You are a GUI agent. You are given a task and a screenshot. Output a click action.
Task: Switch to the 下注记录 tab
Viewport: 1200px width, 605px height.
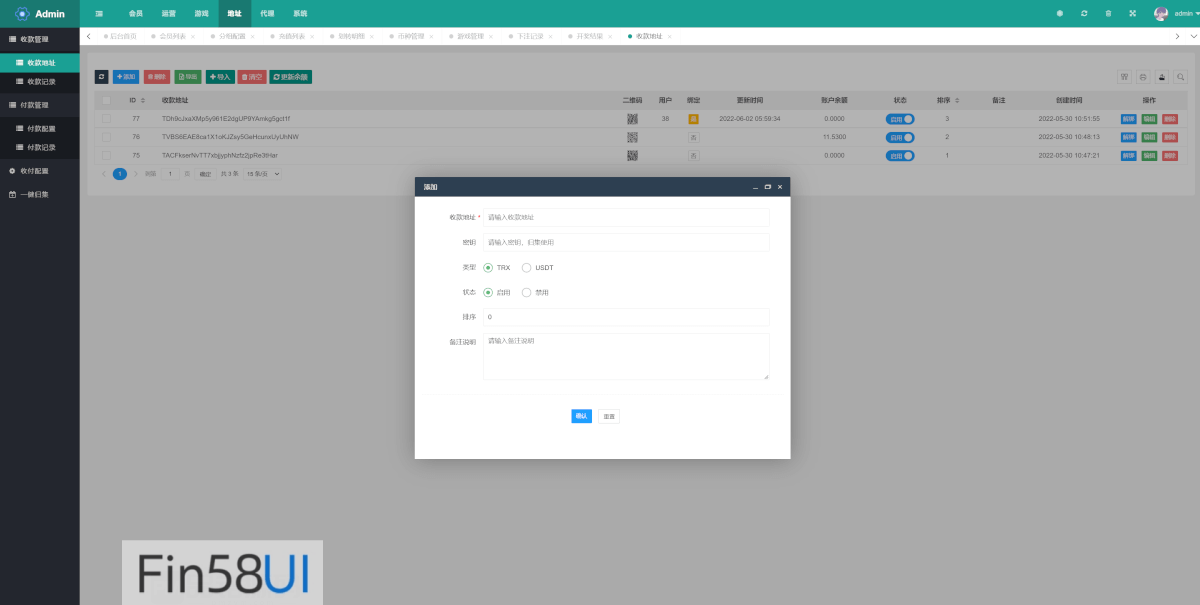click(530, 36)
